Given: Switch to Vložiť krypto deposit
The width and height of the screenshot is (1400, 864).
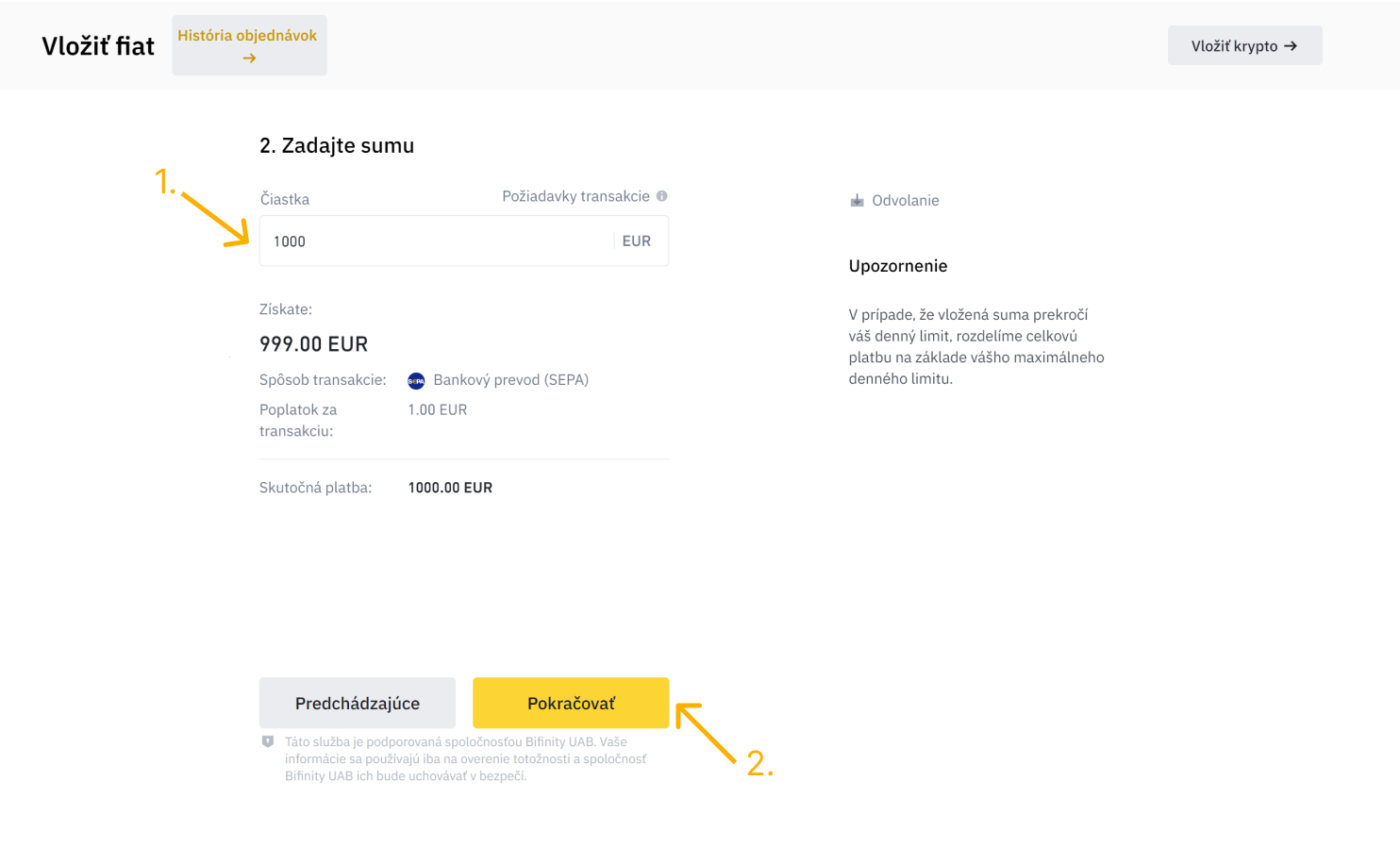Looking at the screenshot, I should click(1234, 46).
